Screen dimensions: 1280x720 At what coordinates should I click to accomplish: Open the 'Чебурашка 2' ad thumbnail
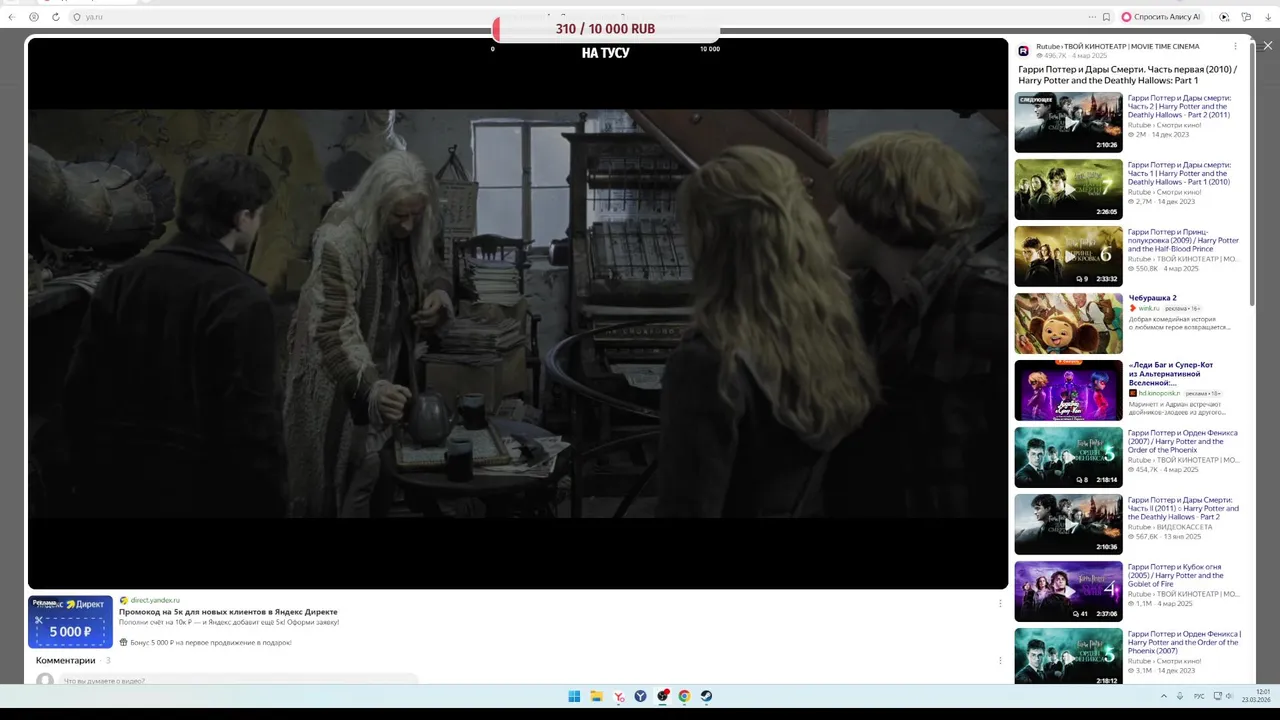point(1068,323)
